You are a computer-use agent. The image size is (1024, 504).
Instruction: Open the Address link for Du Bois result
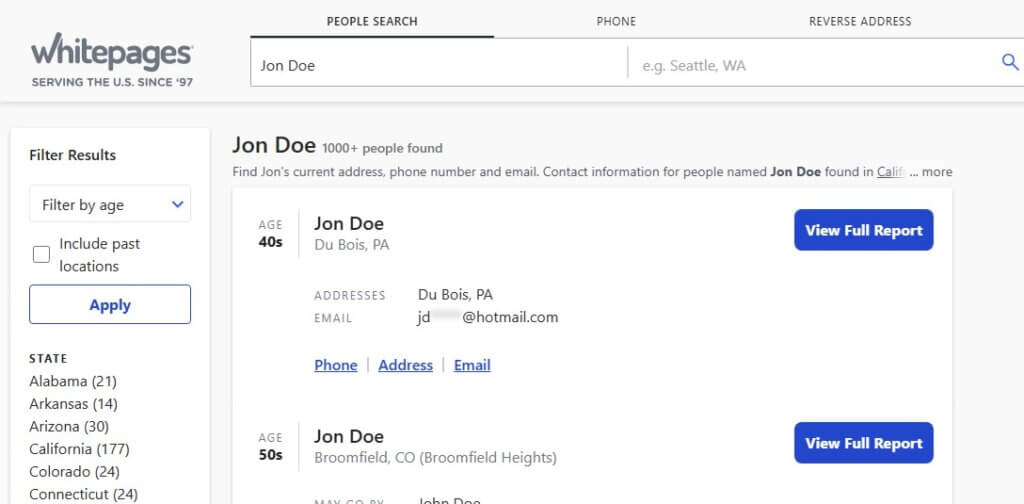click(406, 365)
